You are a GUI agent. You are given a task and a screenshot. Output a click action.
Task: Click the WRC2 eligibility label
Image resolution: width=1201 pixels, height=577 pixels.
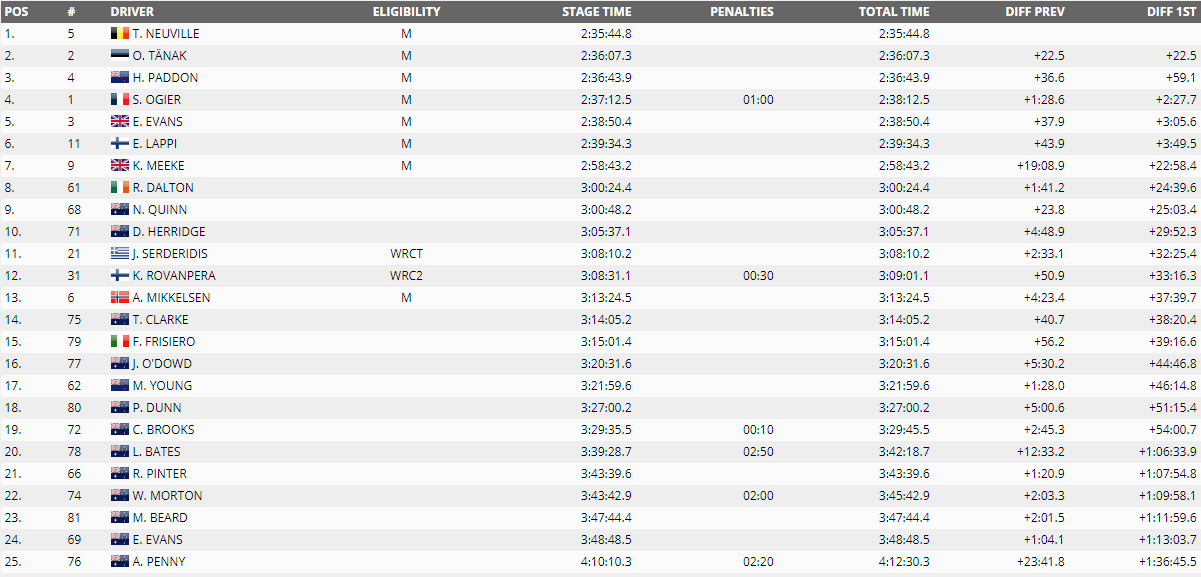406,275
